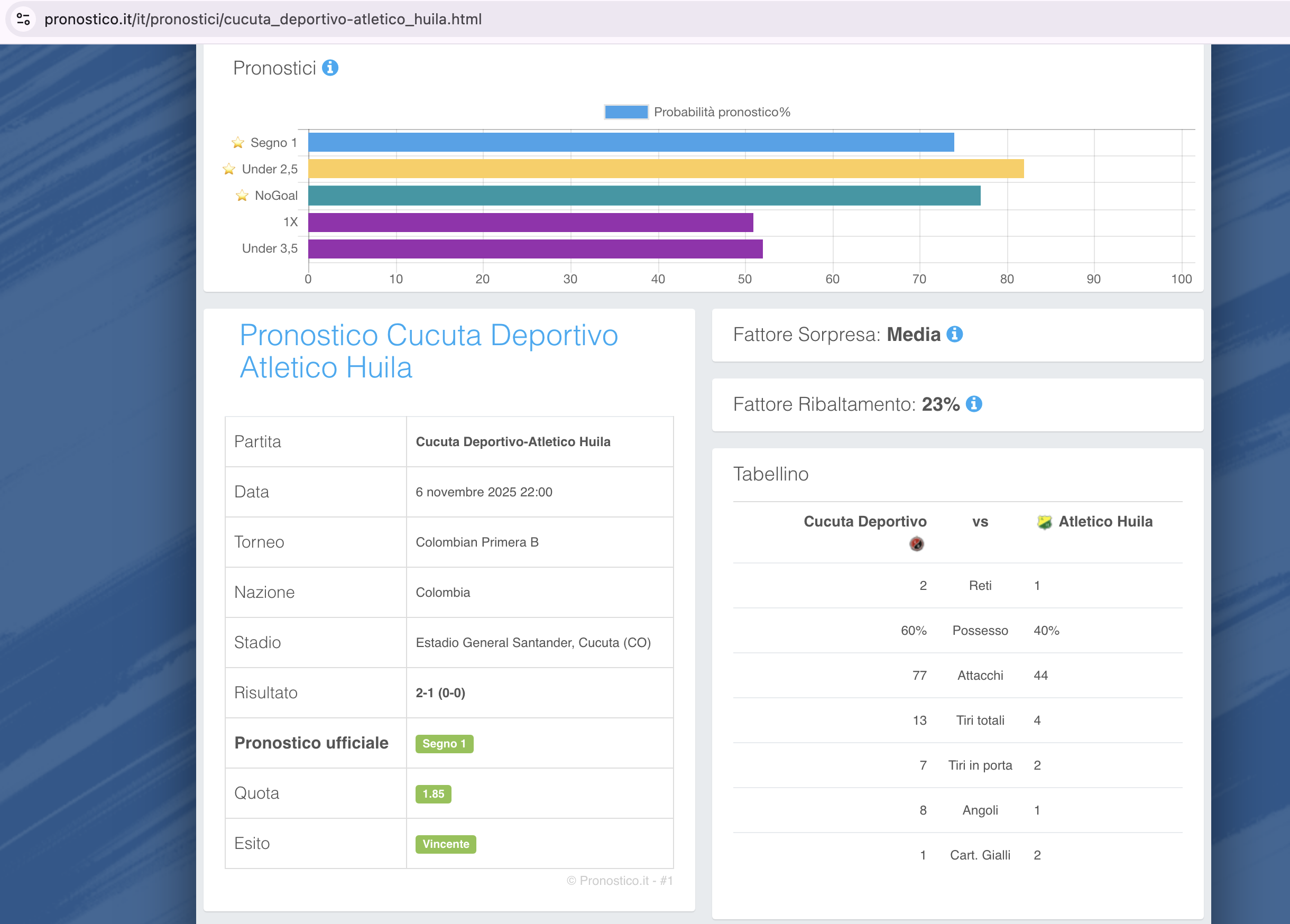1290x924 pixels.
Task: Click the green Segno 1 prediction badge
Action: [x=444, y=743]
